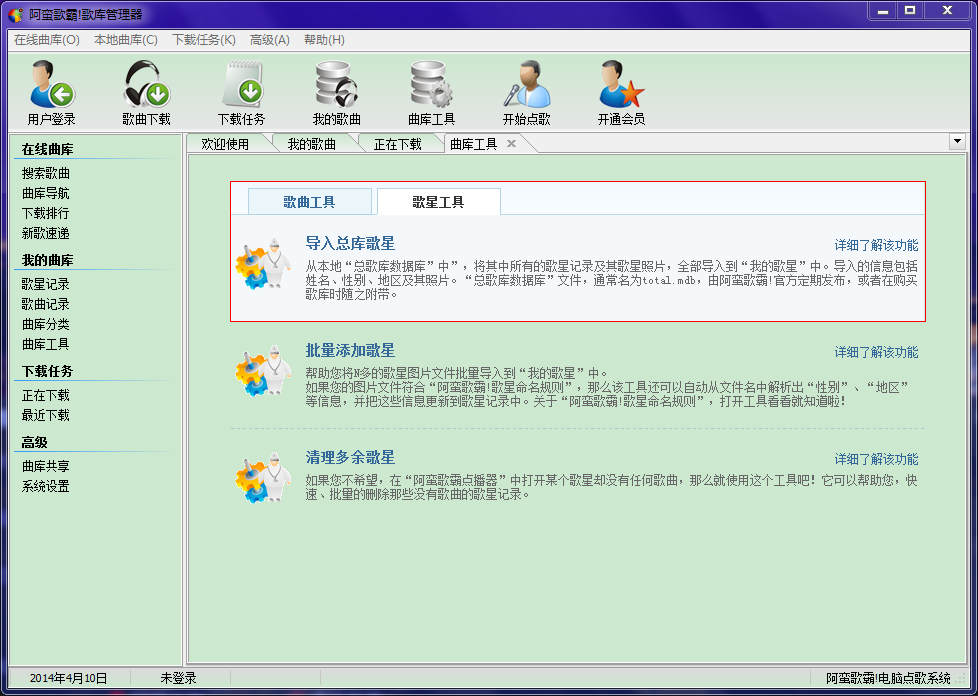978x696 pixels.
Task: Click the 清理多余歌星 tool icon
Action: click(263, 478)
